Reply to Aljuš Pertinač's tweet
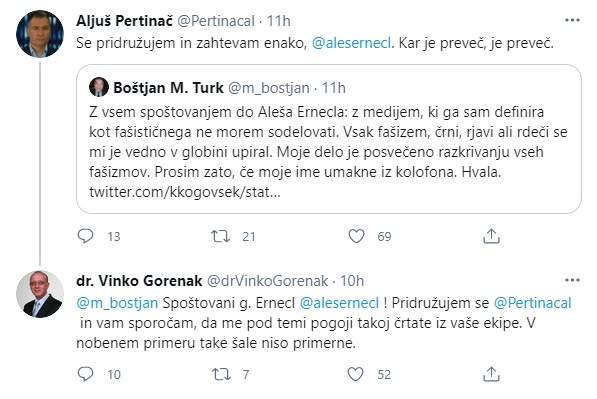This screenshot has width=597, height=399. click(85, 236)
